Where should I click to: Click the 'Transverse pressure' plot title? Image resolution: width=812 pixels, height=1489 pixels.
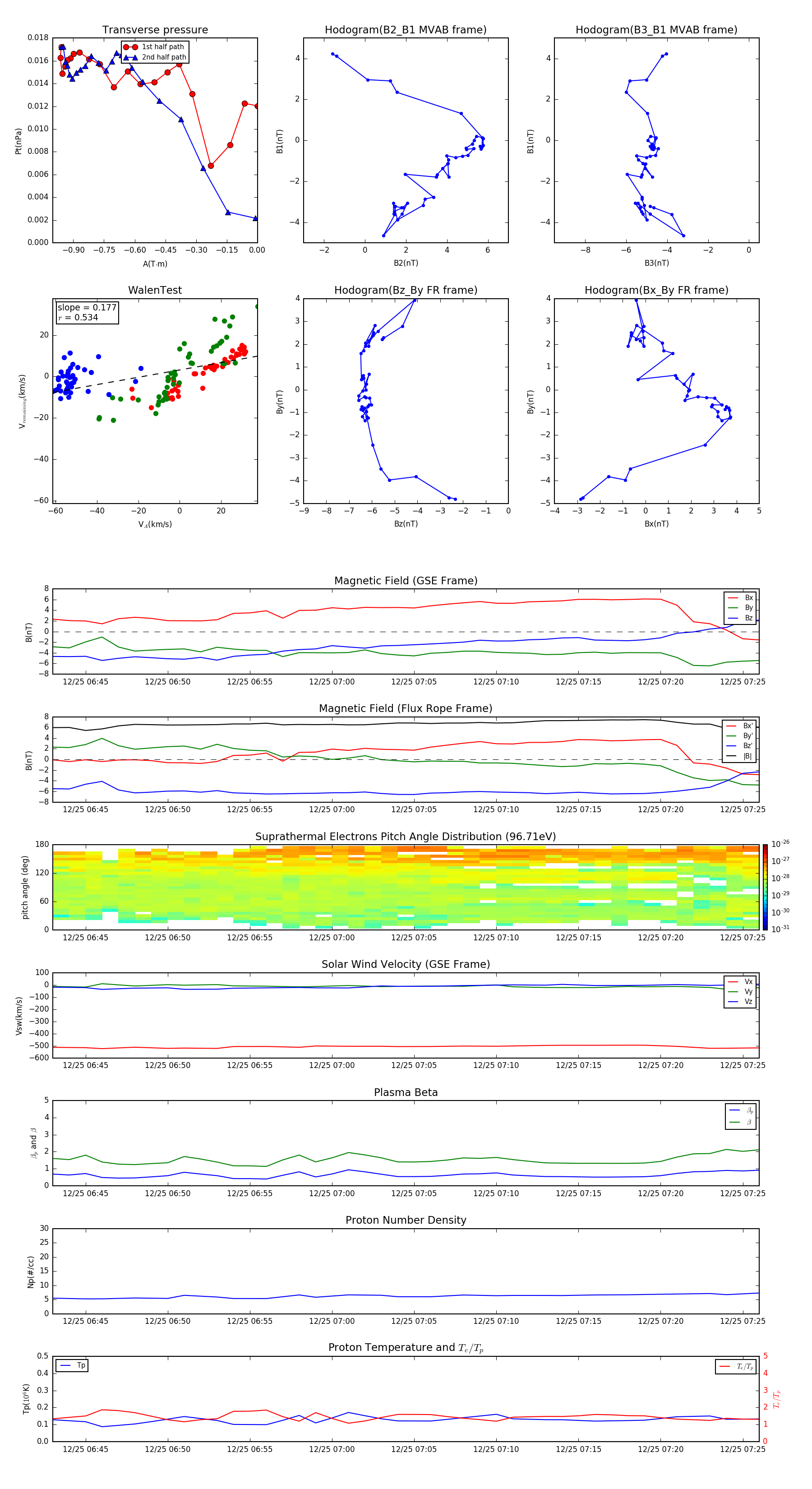(x=155, y=29)
